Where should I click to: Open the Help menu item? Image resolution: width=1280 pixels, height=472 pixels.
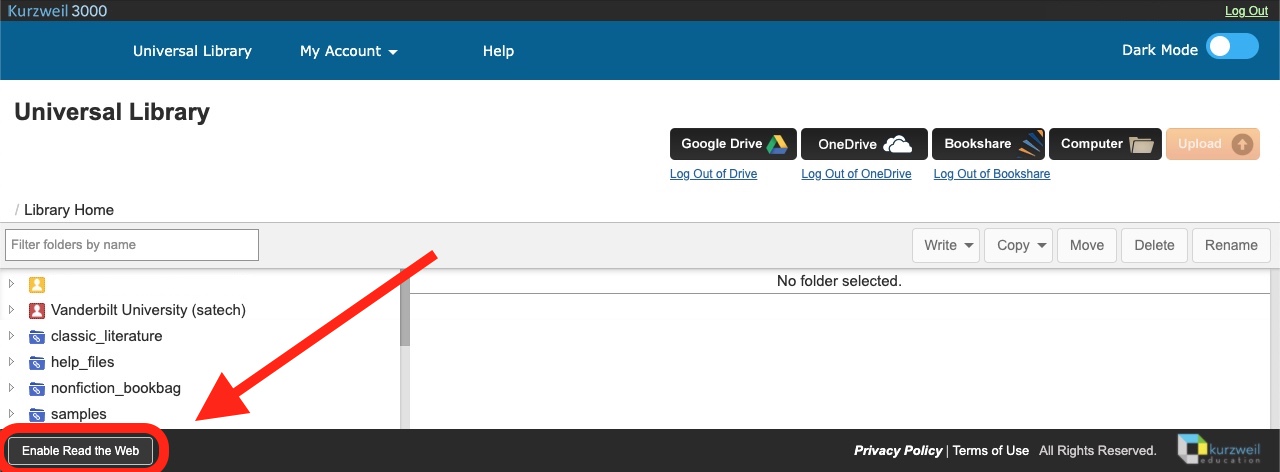[498, 51]
